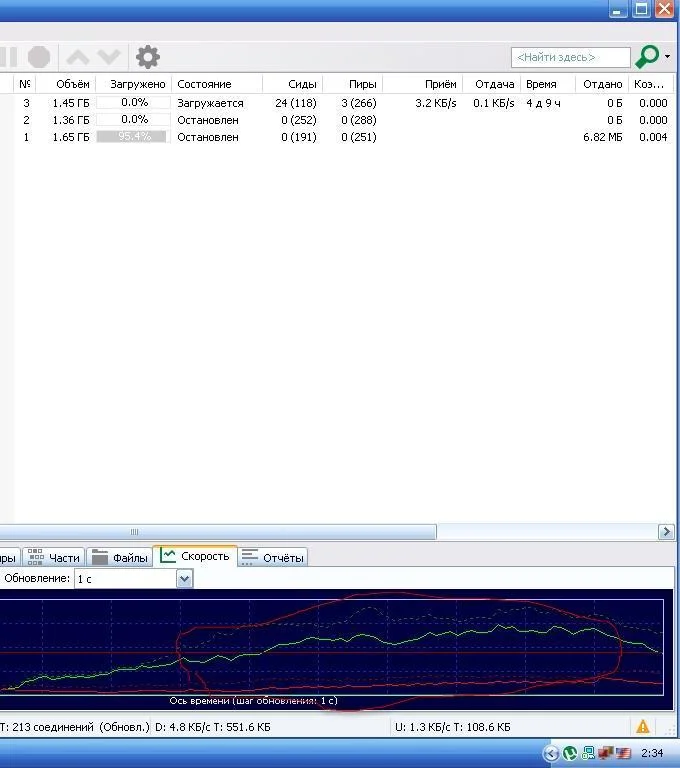
Task: Expand hidden system tray icons
Action: (x=551, y=753)
